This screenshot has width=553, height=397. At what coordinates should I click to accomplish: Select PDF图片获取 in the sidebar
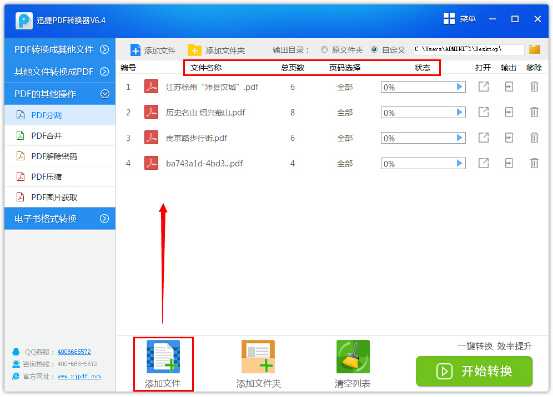pyautogui.click(x=60, y=197)
